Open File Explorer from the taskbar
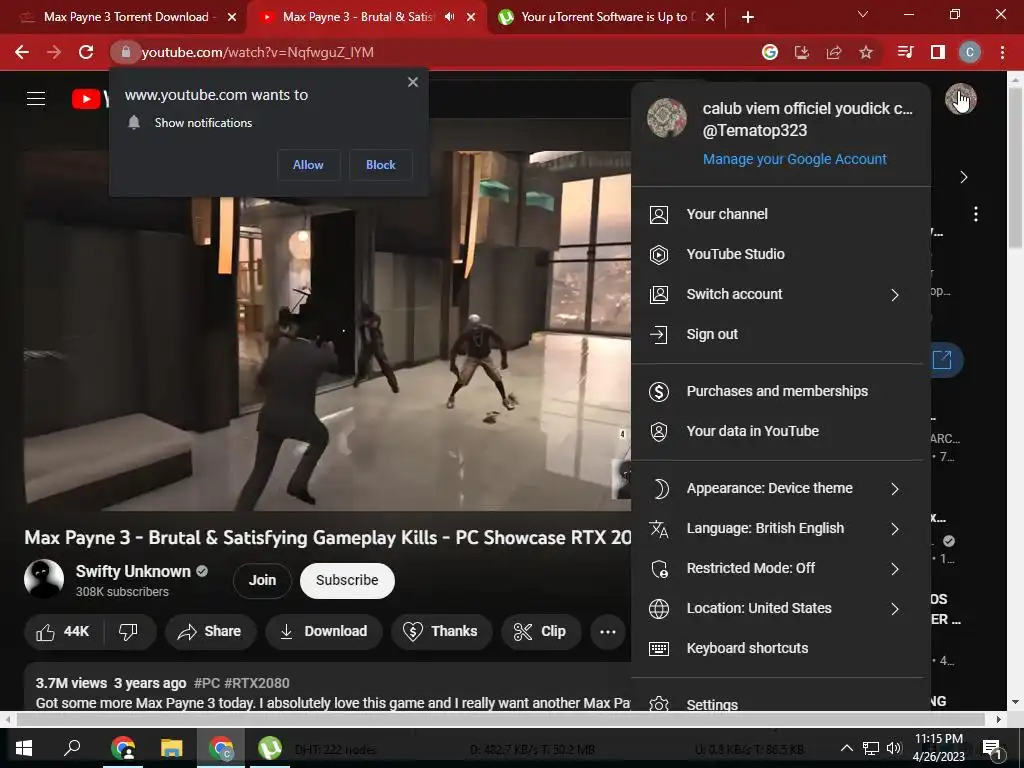This screenshot has height=768, width=1024. pyautogui.click(x=172, y=748)
